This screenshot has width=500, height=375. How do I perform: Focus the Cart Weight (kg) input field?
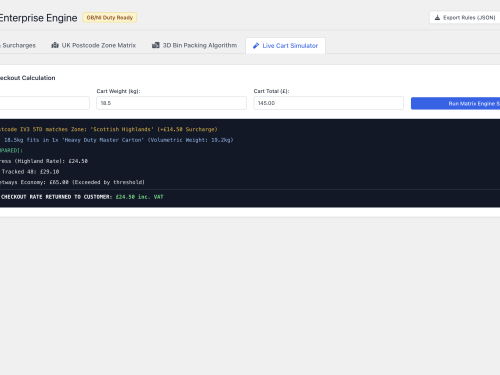171,103
